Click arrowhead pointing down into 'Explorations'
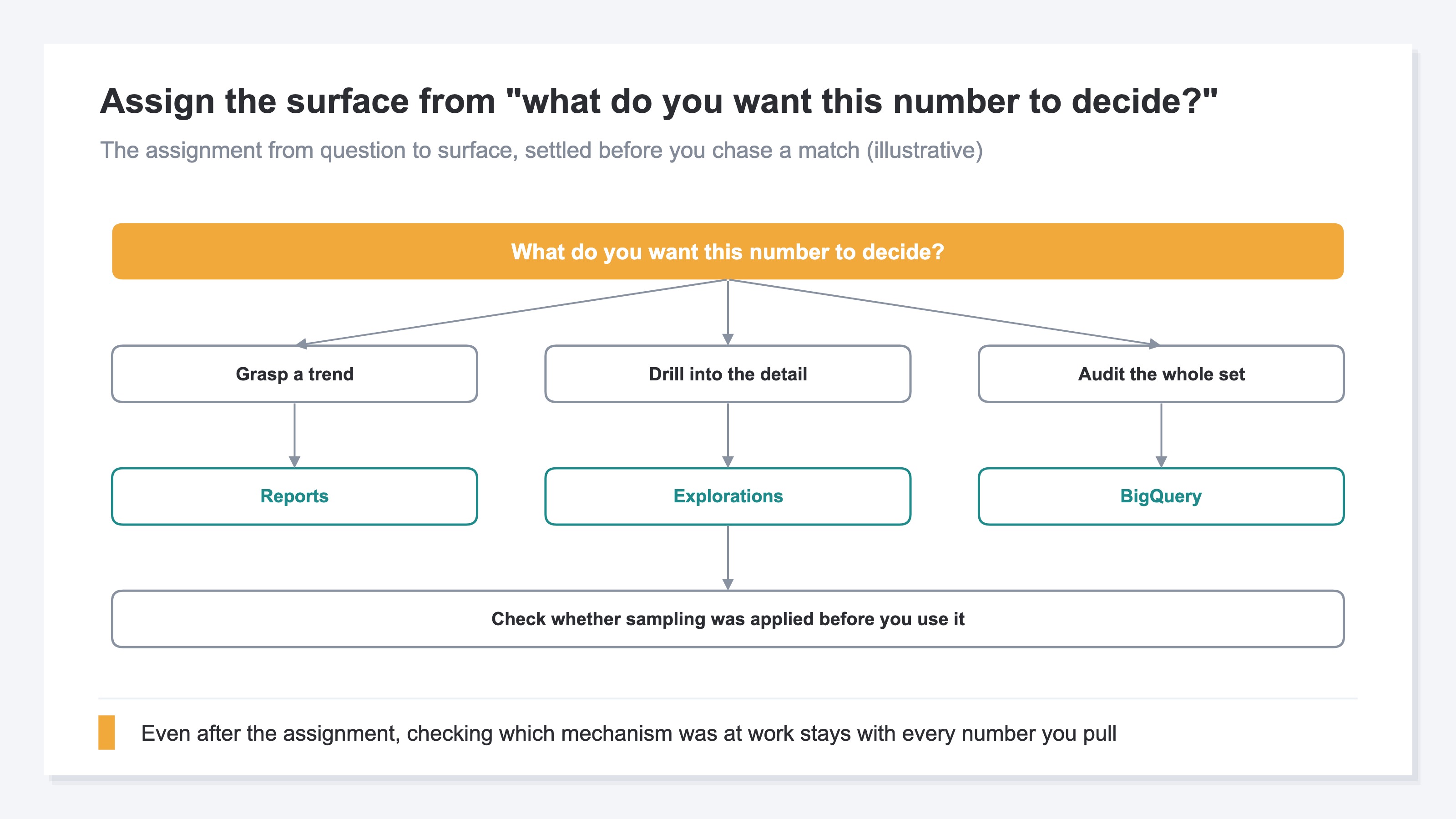 pos(728,462)
